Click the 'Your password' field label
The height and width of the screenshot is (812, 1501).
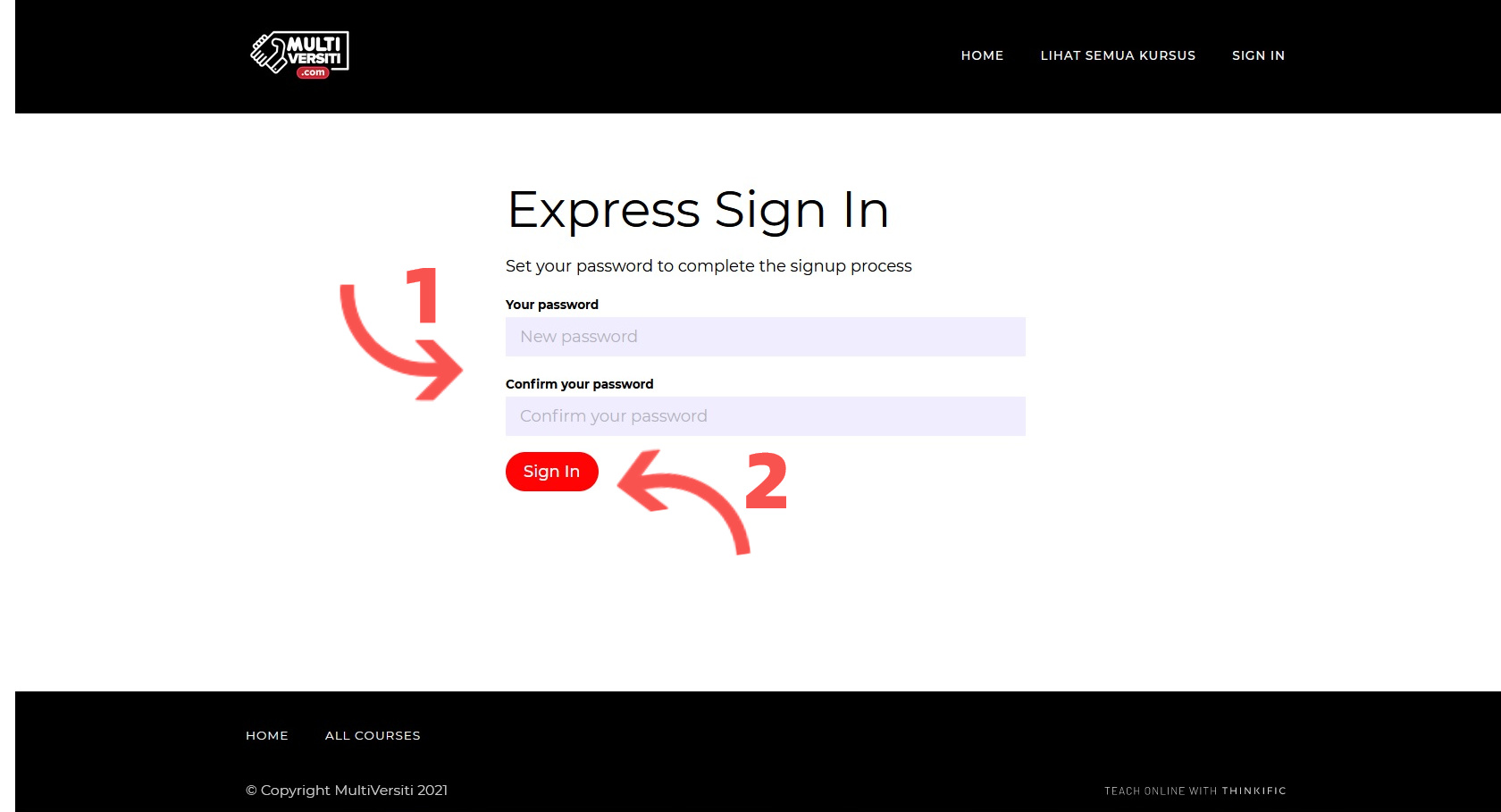pos(552,305)
